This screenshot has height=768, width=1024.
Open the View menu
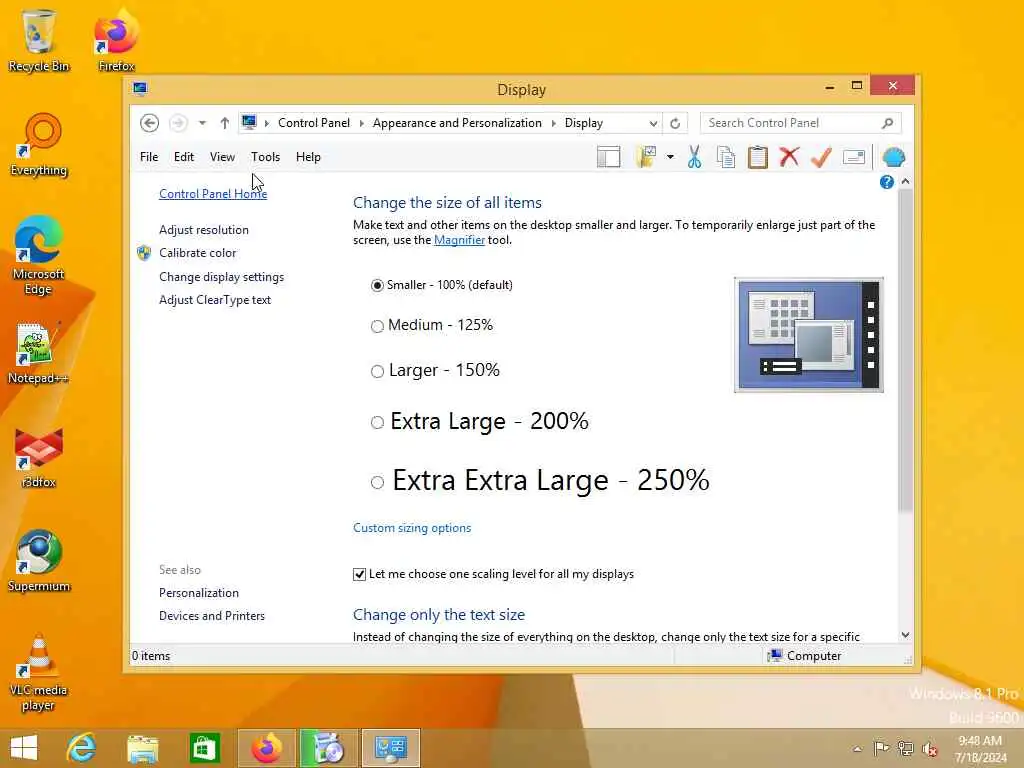[222, 157]
